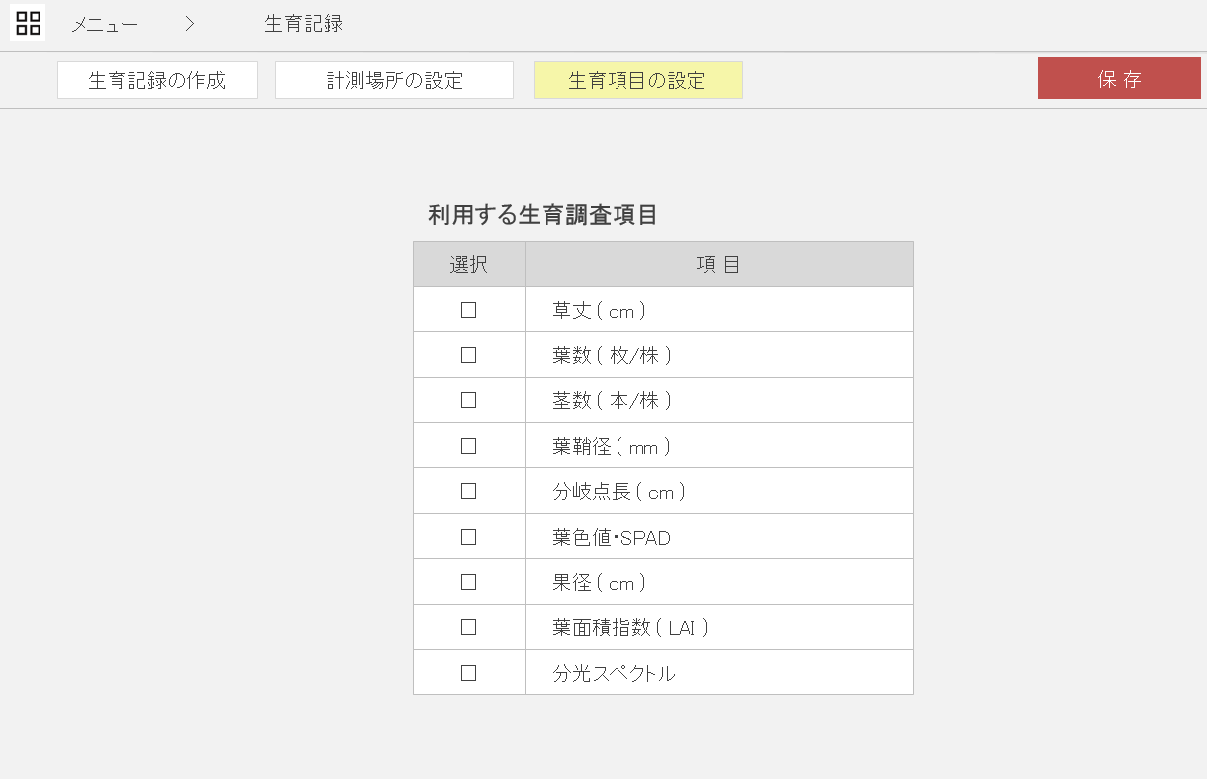Image resolution: width=1207 pixels, height=779 pixels.
Task: Check the 果径 (cm) checkbox
Action: [x=468, y=582]
